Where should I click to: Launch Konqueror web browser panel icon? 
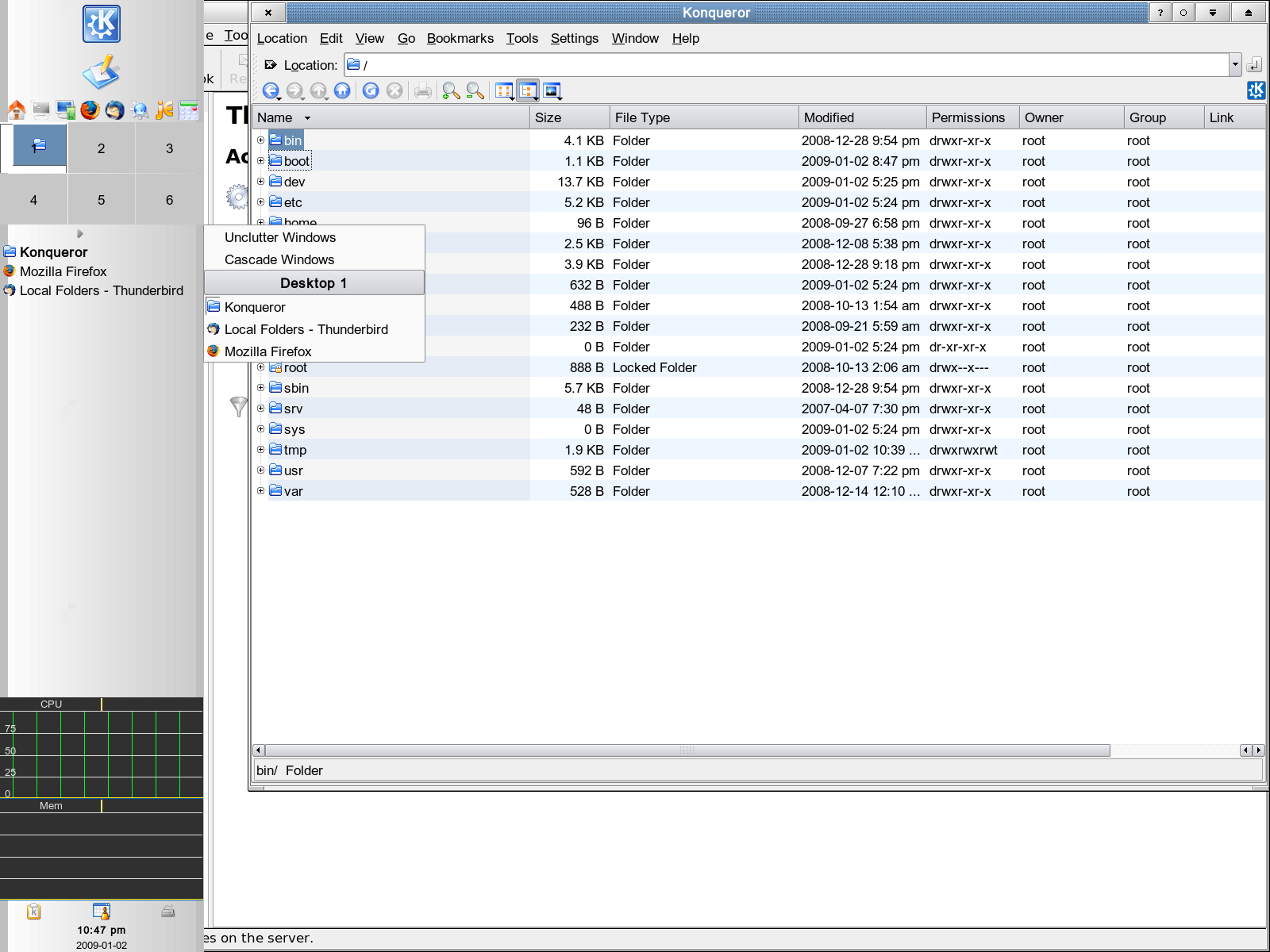tap(140, 110)
